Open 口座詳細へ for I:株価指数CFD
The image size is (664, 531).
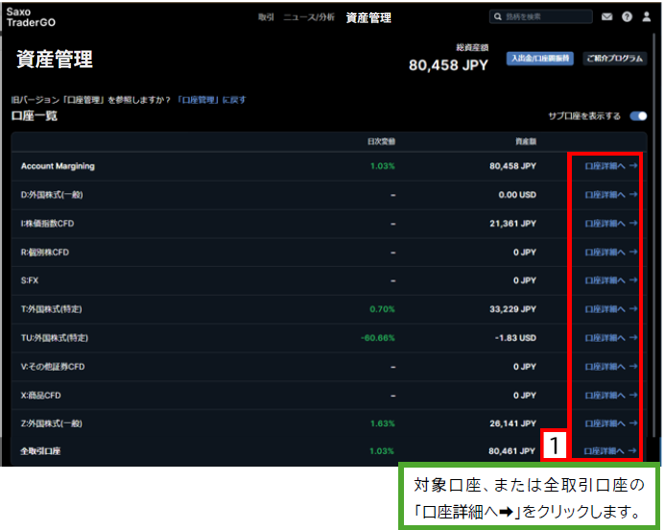[611, 224]
